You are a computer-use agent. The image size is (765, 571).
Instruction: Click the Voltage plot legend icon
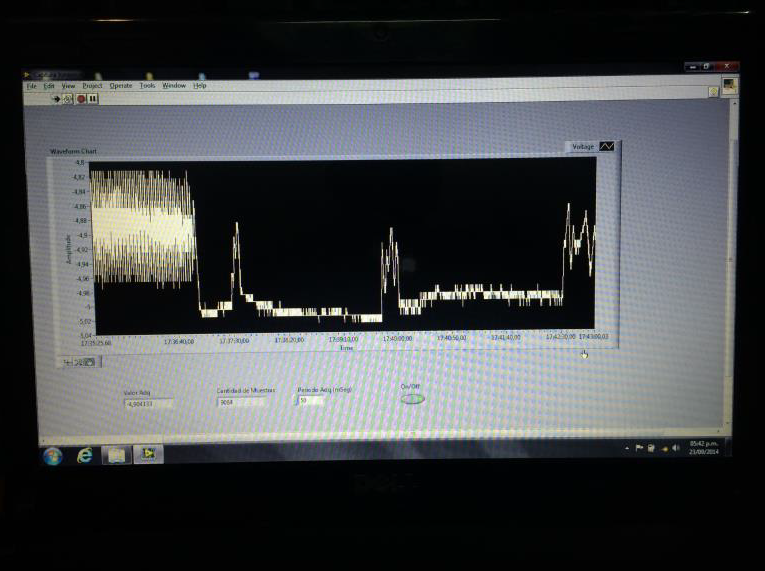pyautogui.click(x=607, y=147)
